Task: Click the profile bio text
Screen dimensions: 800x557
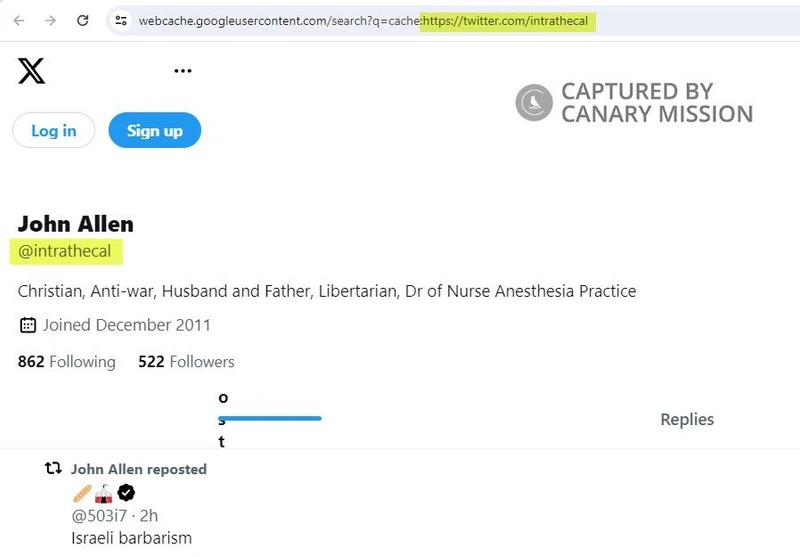Action: (327, 291)
